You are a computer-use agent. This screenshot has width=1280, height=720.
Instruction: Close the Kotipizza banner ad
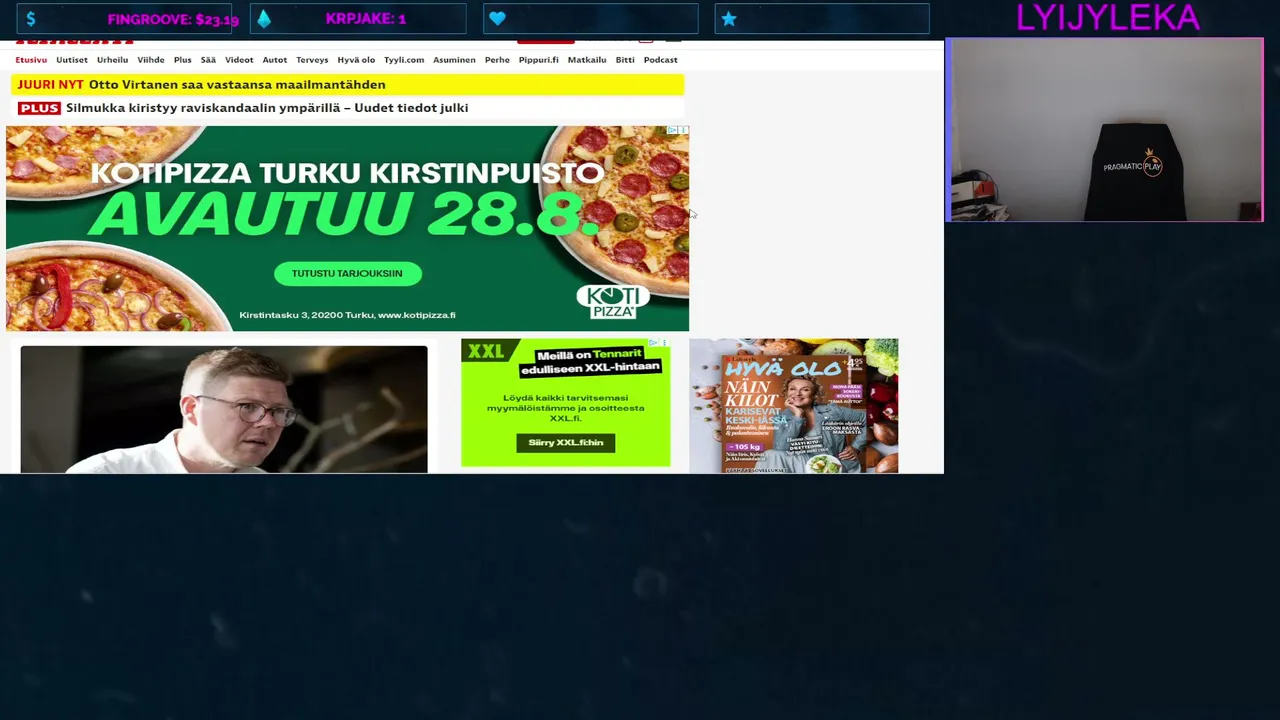tap(684, 130)
